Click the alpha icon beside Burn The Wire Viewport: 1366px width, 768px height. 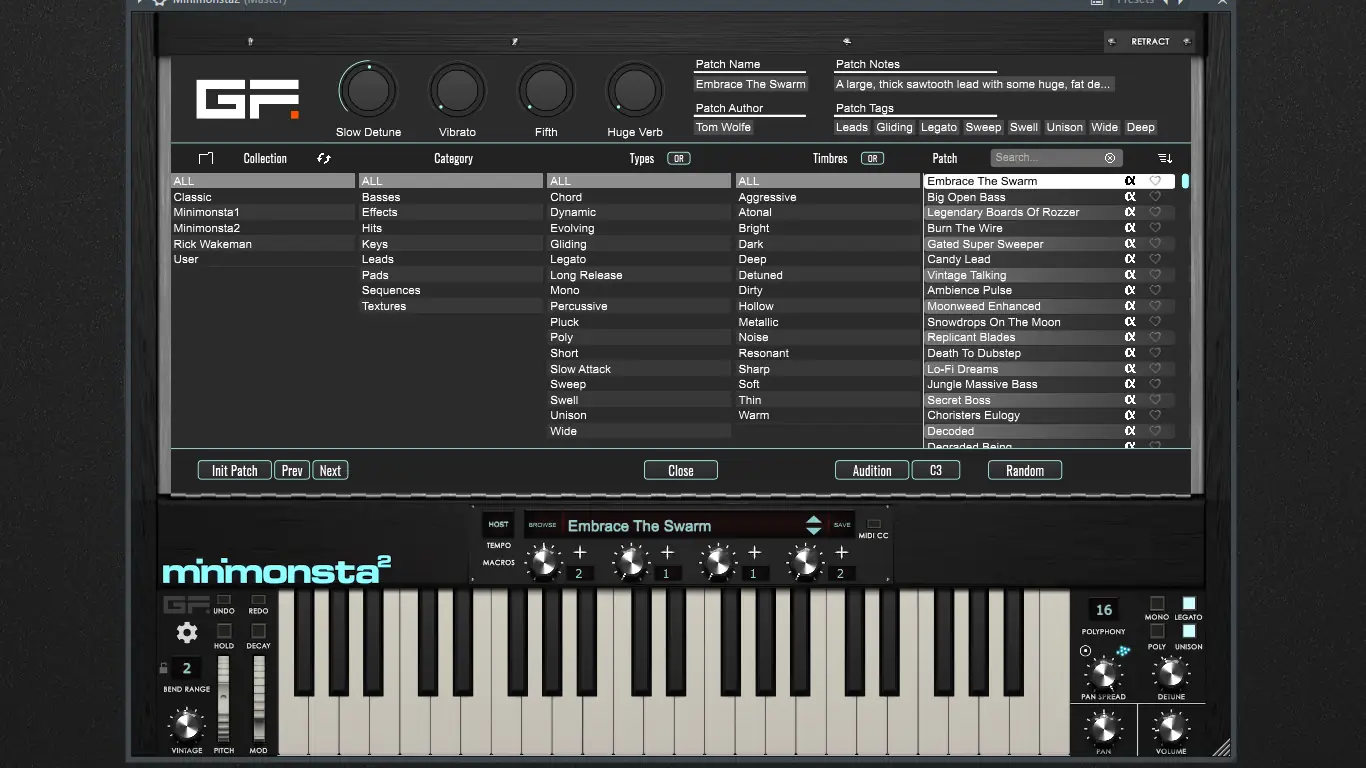tap(1130, 228)
